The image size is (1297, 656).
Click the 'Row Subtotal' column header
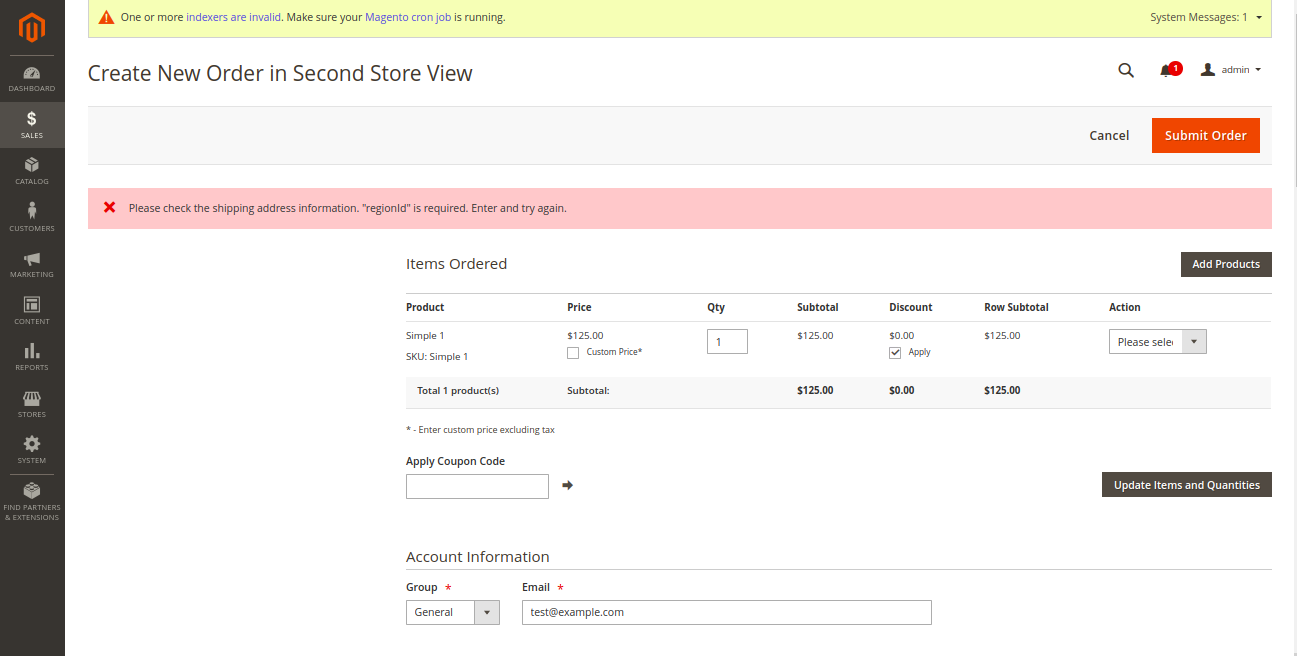coord(1016,307)
